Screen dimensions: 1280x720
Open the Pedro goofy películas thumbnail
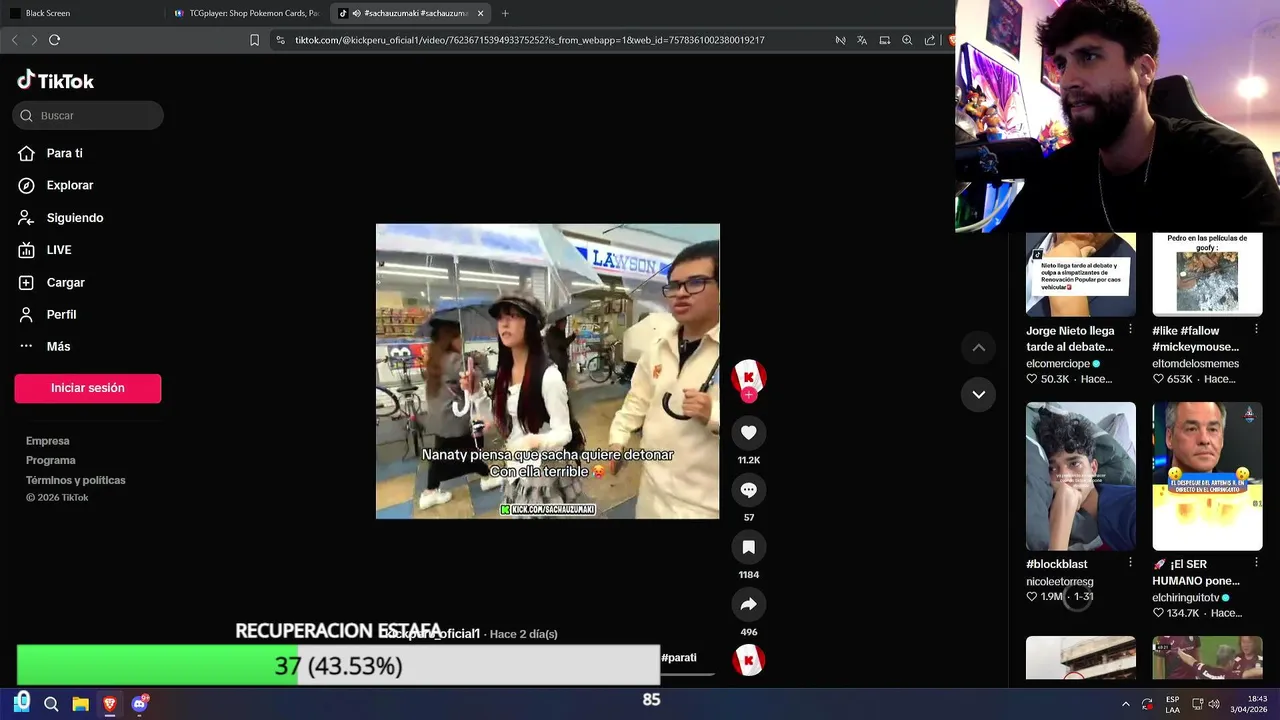pos(1207,275)
